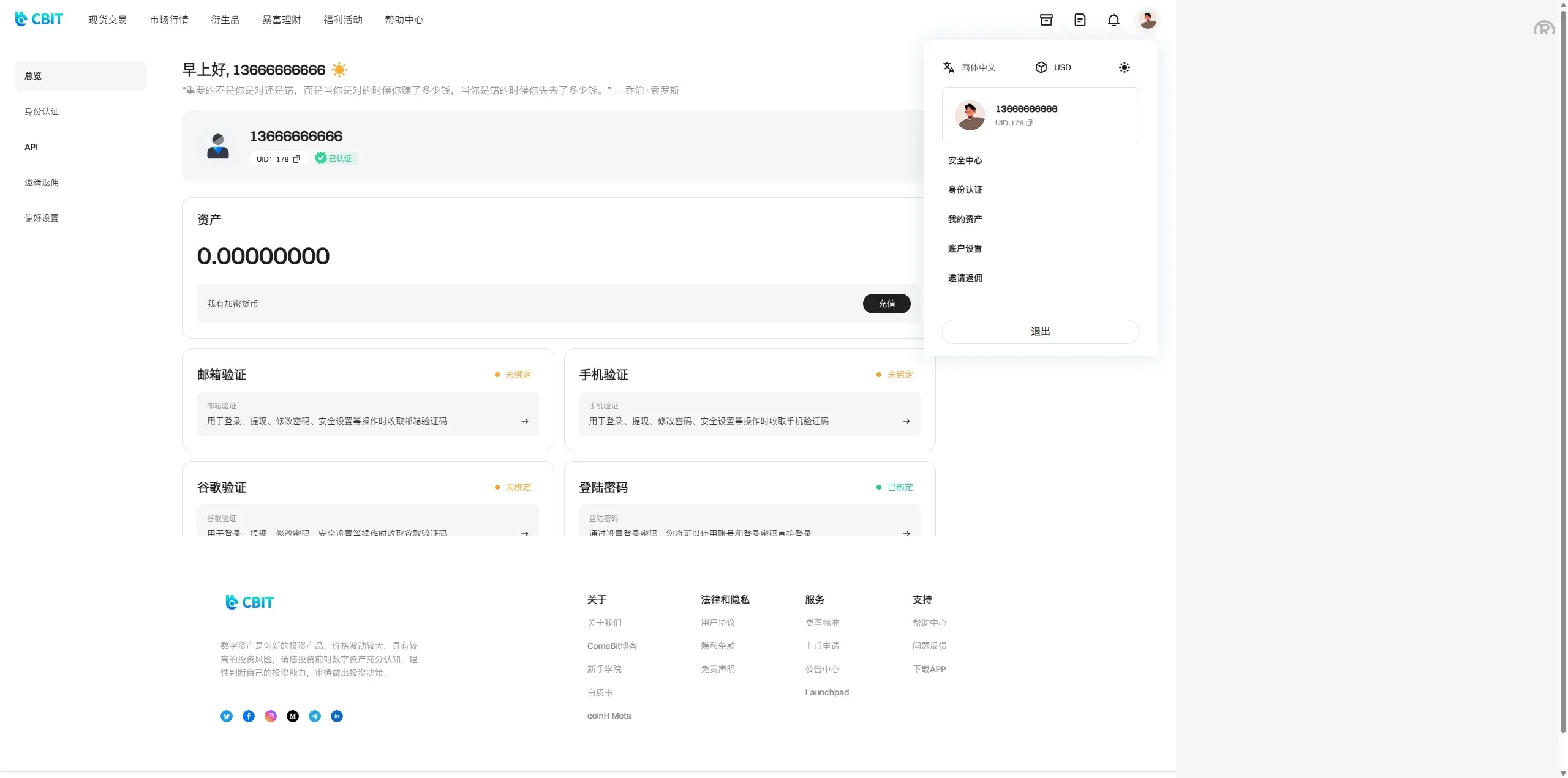The width and height of the screenshot is (1568, 778).
Task: Open the USD currency selector
Action: (x=1053, y=67)
